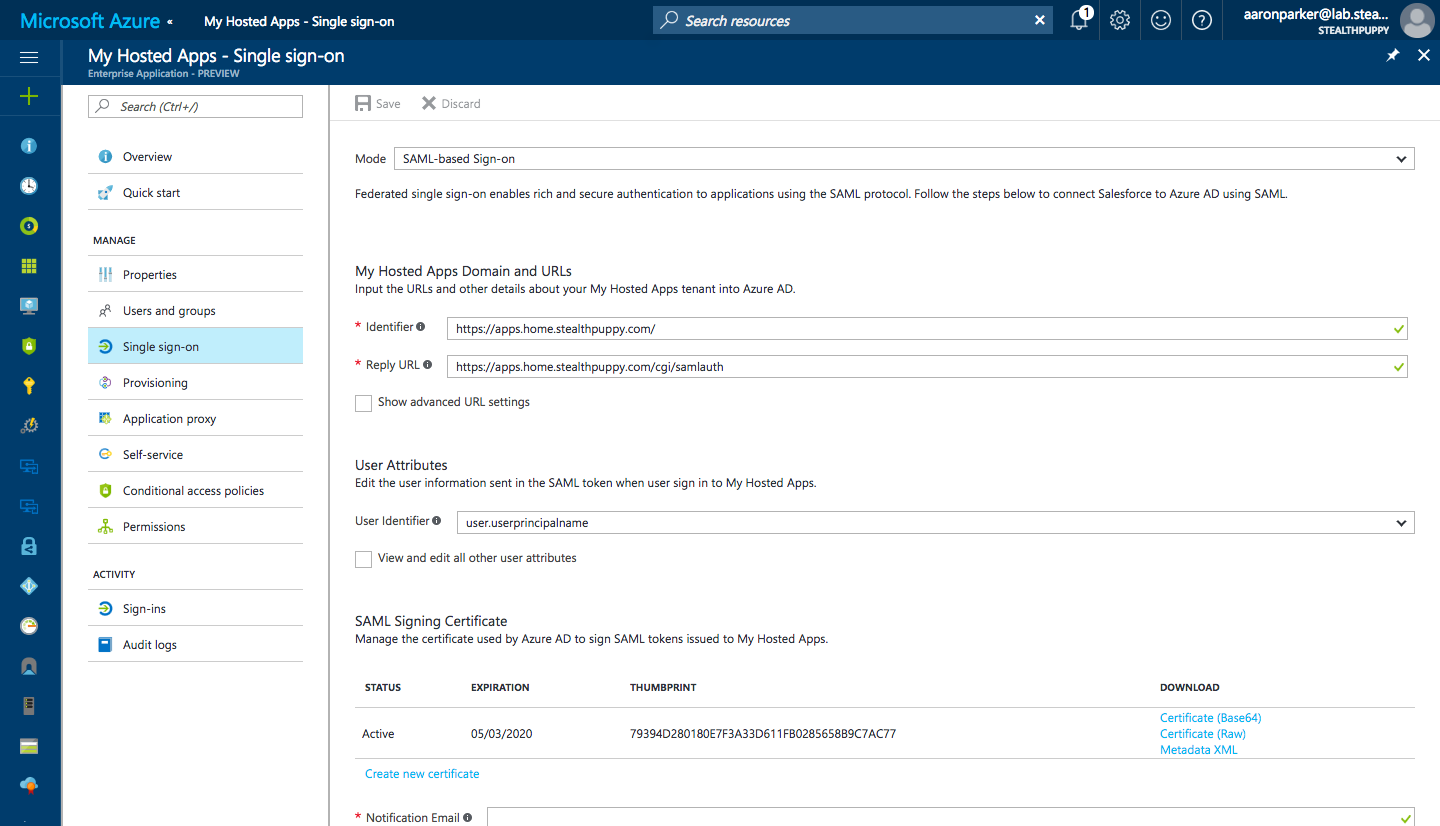Viewport: 1440px width, 826px height.
Task: Check View and edit all other user attributes
Action: [x=363, y=559]
